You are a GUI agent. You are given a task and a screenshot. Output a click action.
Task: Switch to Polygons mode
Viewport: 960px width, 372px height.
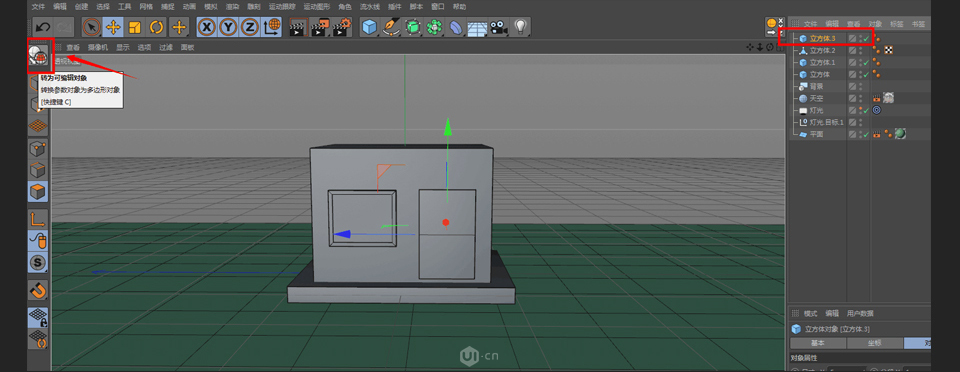point(39,192)
